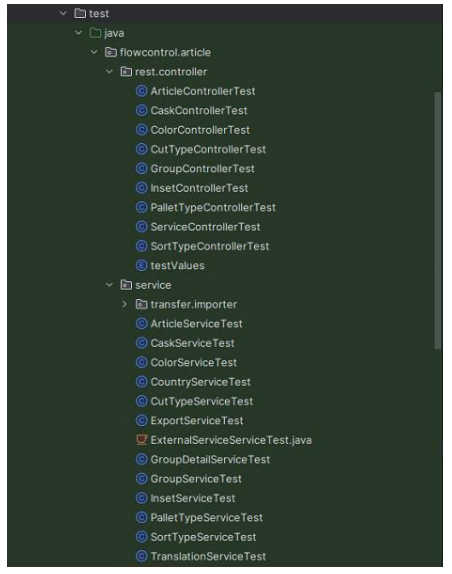Open CaskControllerTest class name
Viewport: 452px width, 574px height.
click(x=199, y=110)
